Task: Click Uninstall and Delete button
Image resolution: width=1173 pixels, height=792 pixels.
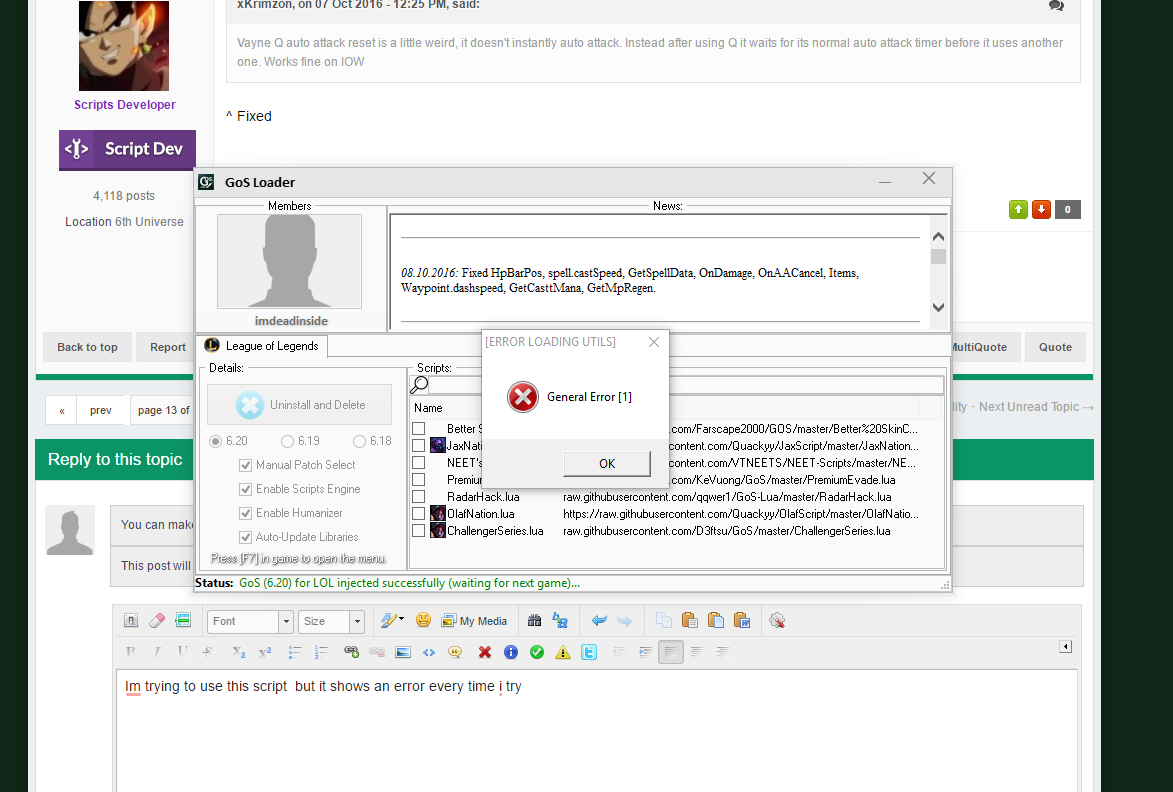Action: pyautogui.click(x=299, y=405)
